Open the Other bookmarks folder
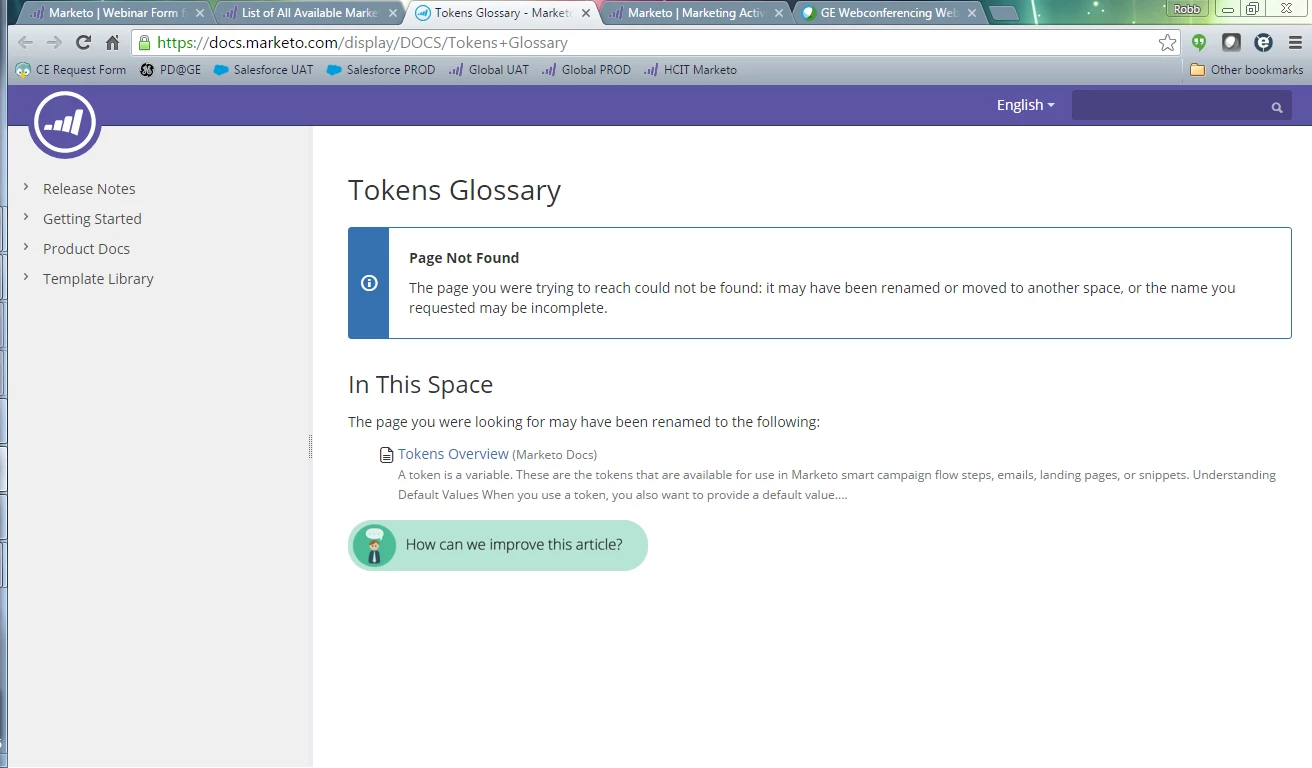 coord(1247,70)
